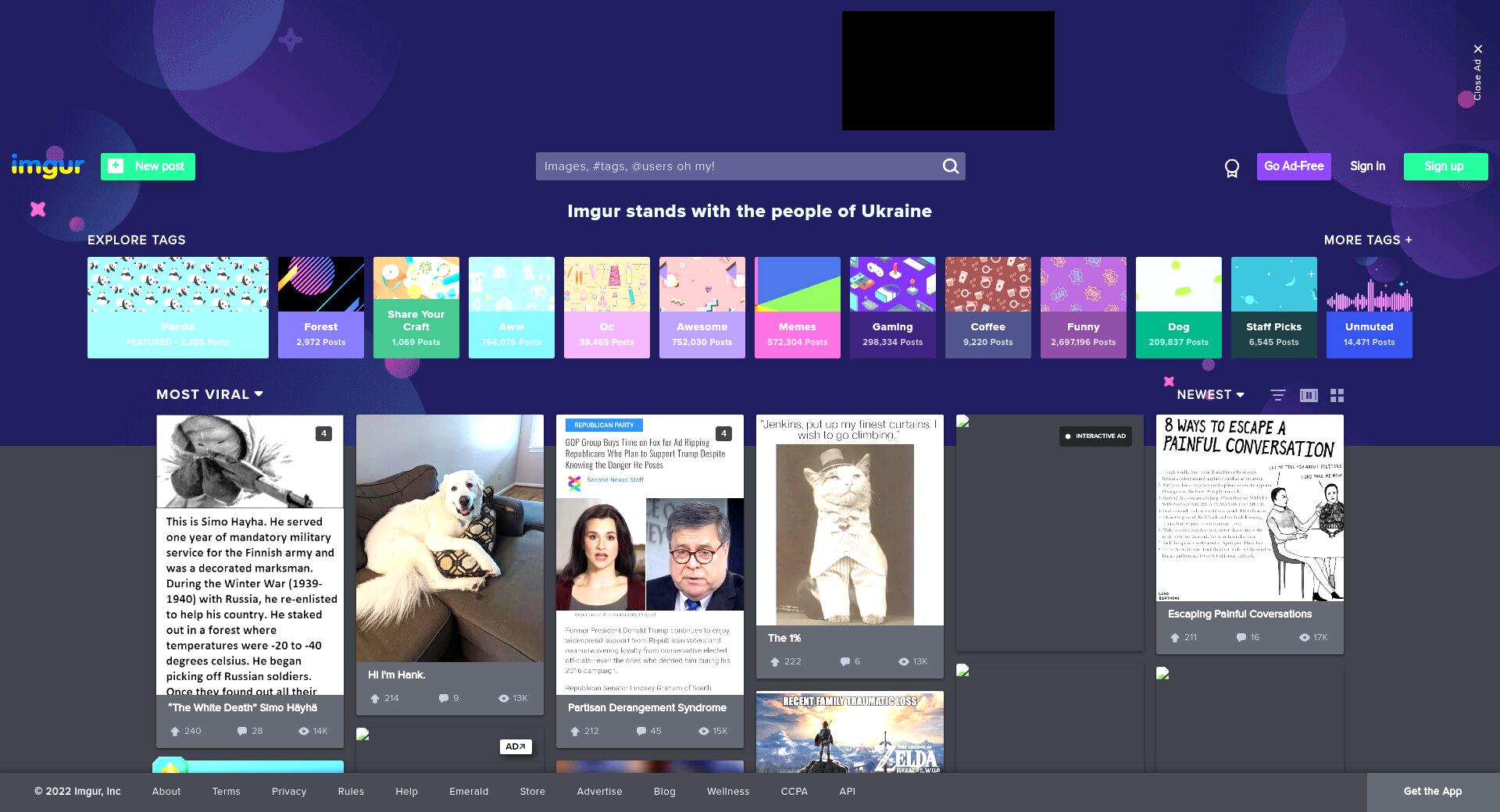Open comments on the Simo Häyhä post
This screenshot has width=1500, height=812.
(x=241, y=732)
